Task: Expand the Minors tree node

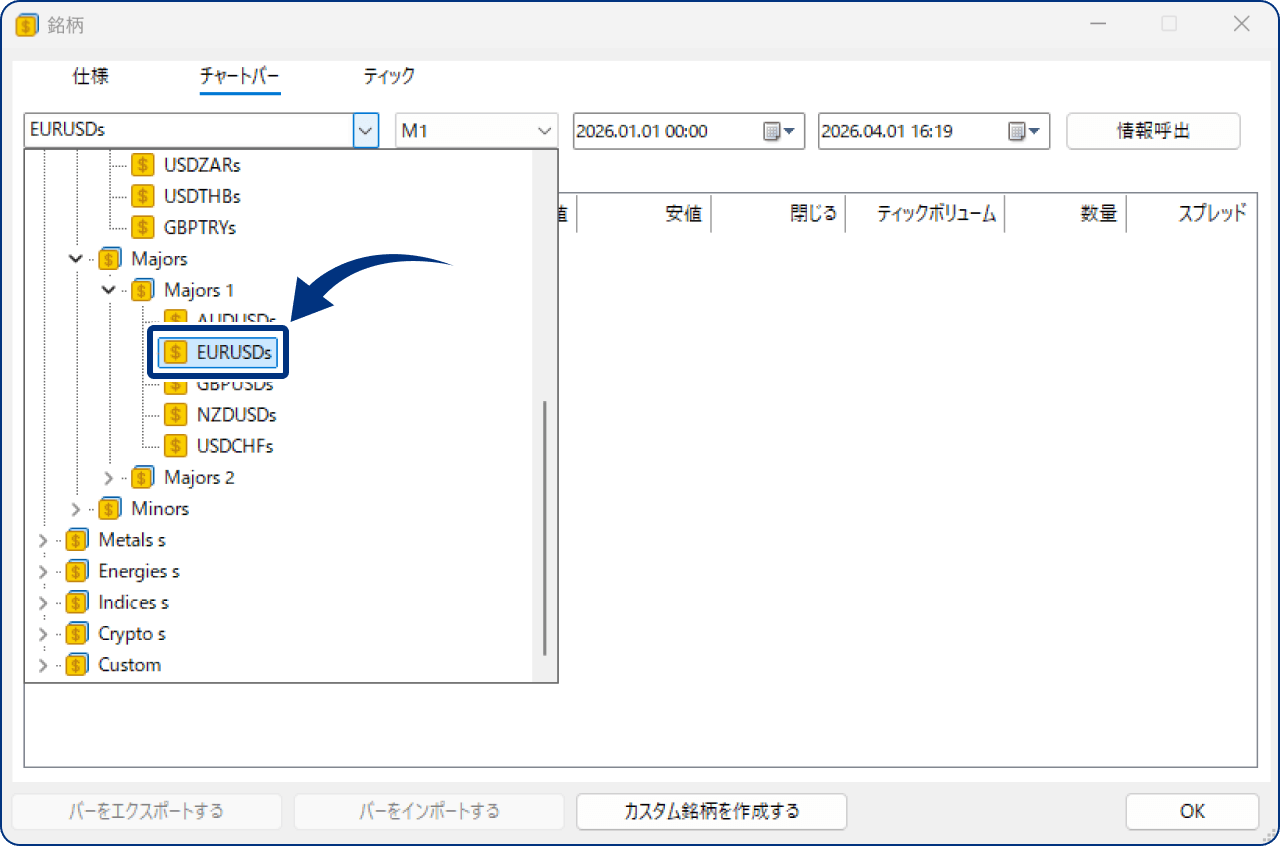Action: click(x=76, y=508)
